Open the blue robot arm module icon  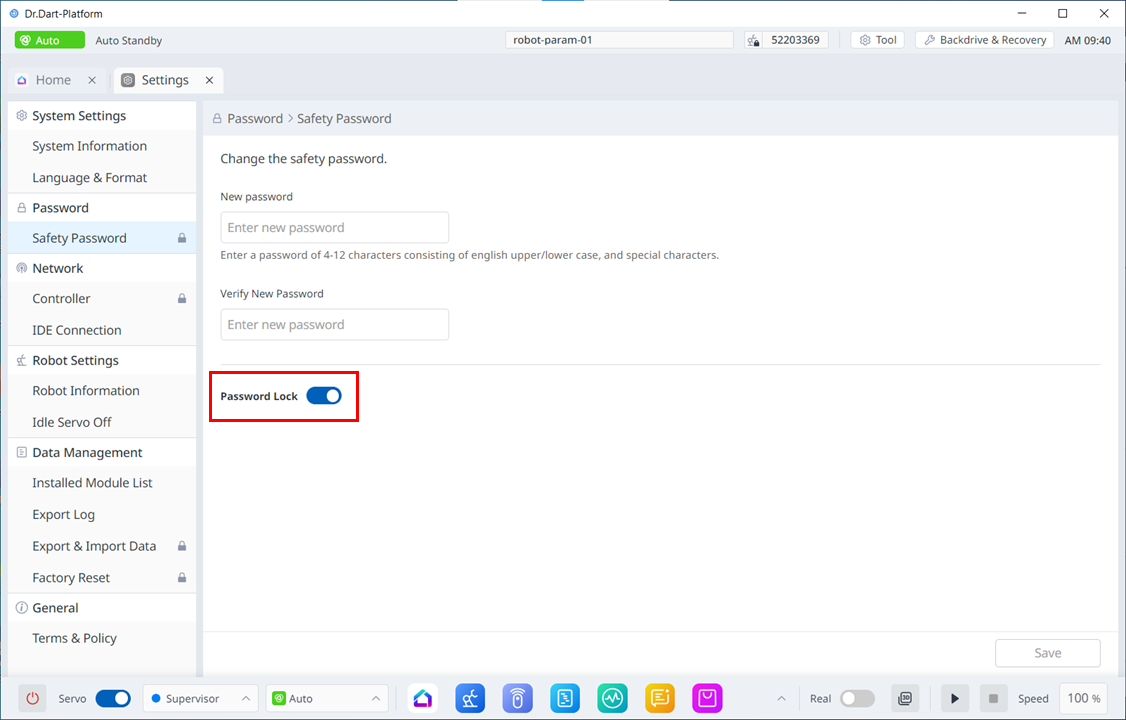pyautogui.click(x=470, y=698)
